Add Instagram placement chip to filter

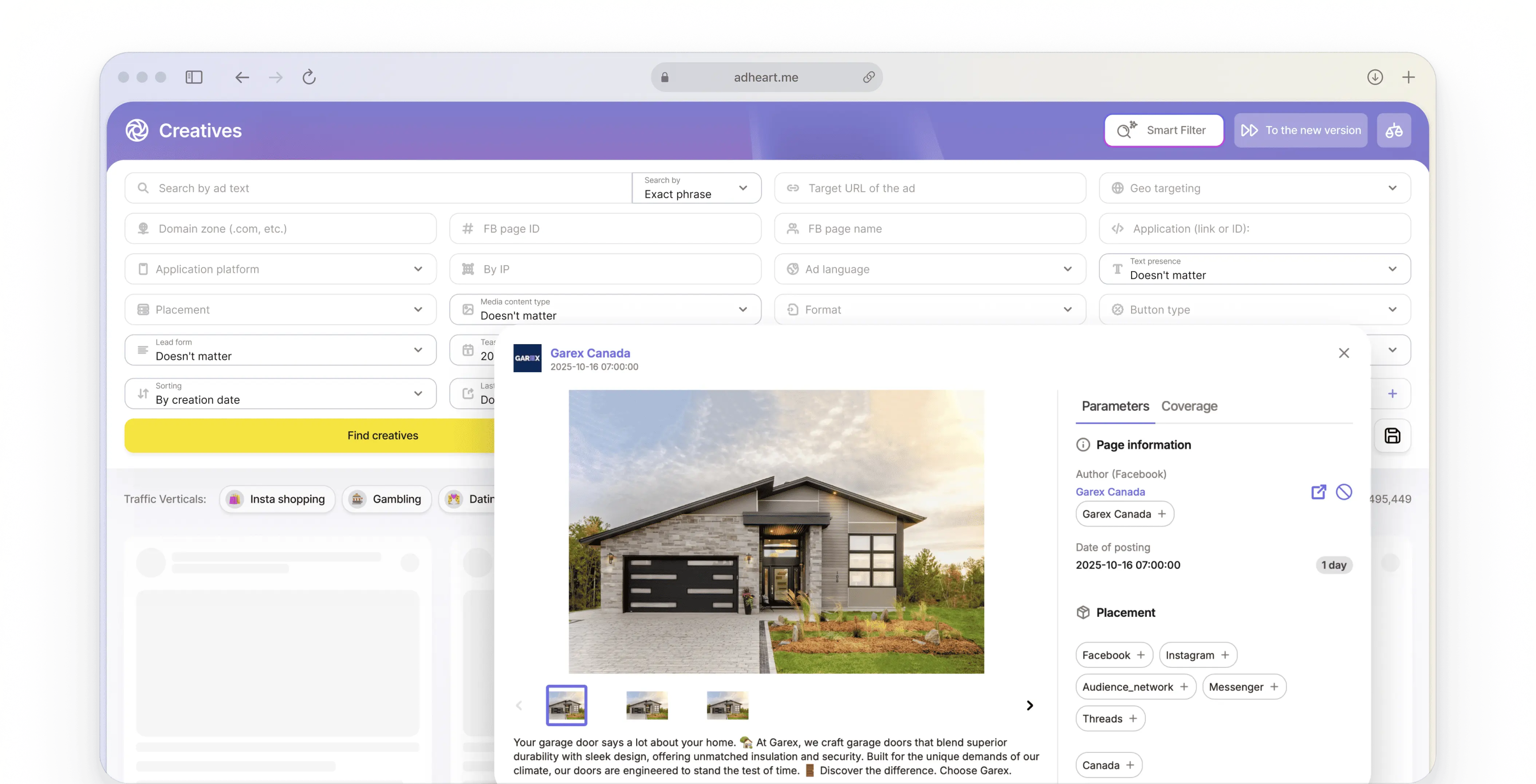coord(1225,655)
